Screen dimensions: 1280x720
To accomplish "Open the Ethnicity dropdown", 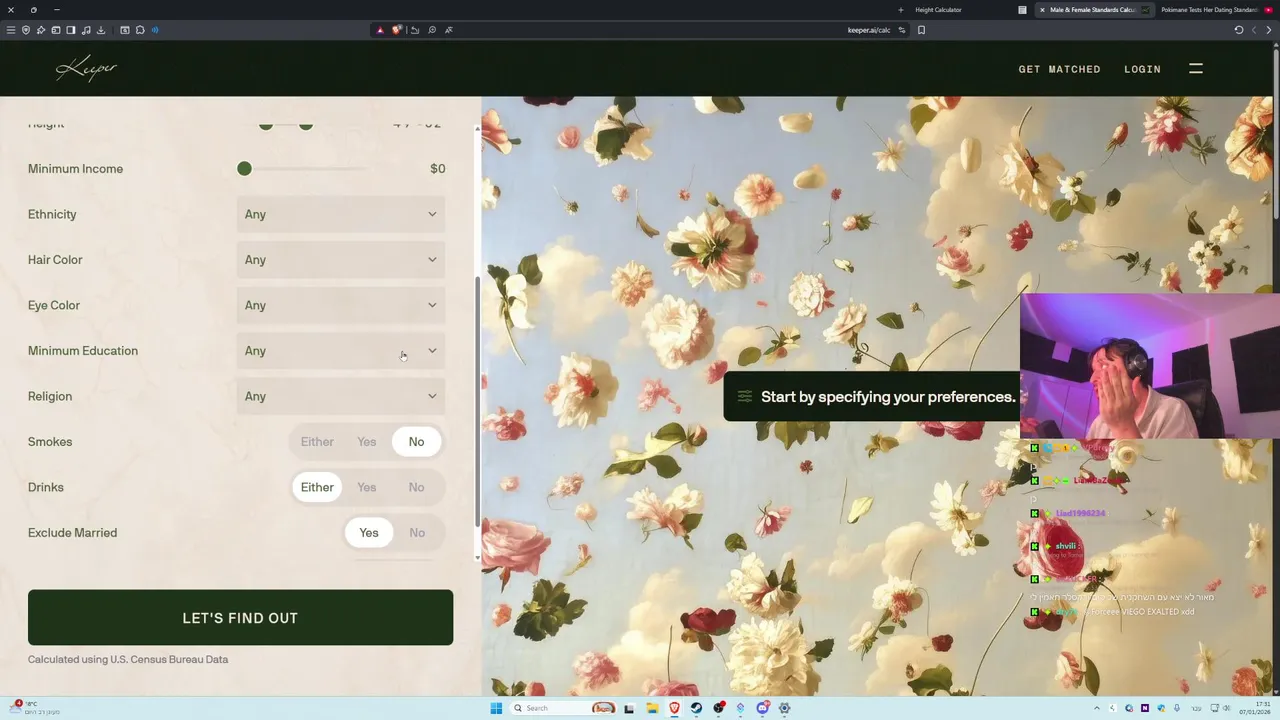I will 341,214.
